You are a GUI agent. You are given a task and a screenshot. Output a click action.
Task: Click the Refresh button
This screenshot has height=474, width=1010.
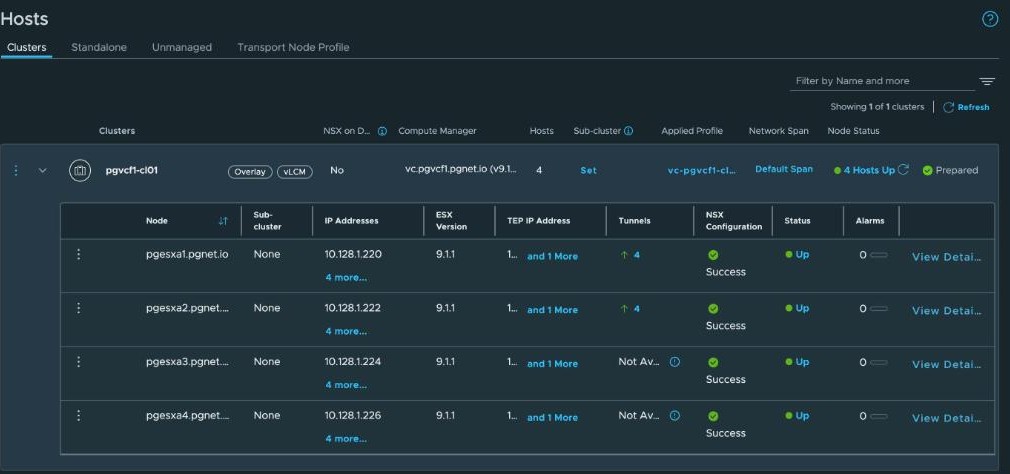click(x=966, y=108)
